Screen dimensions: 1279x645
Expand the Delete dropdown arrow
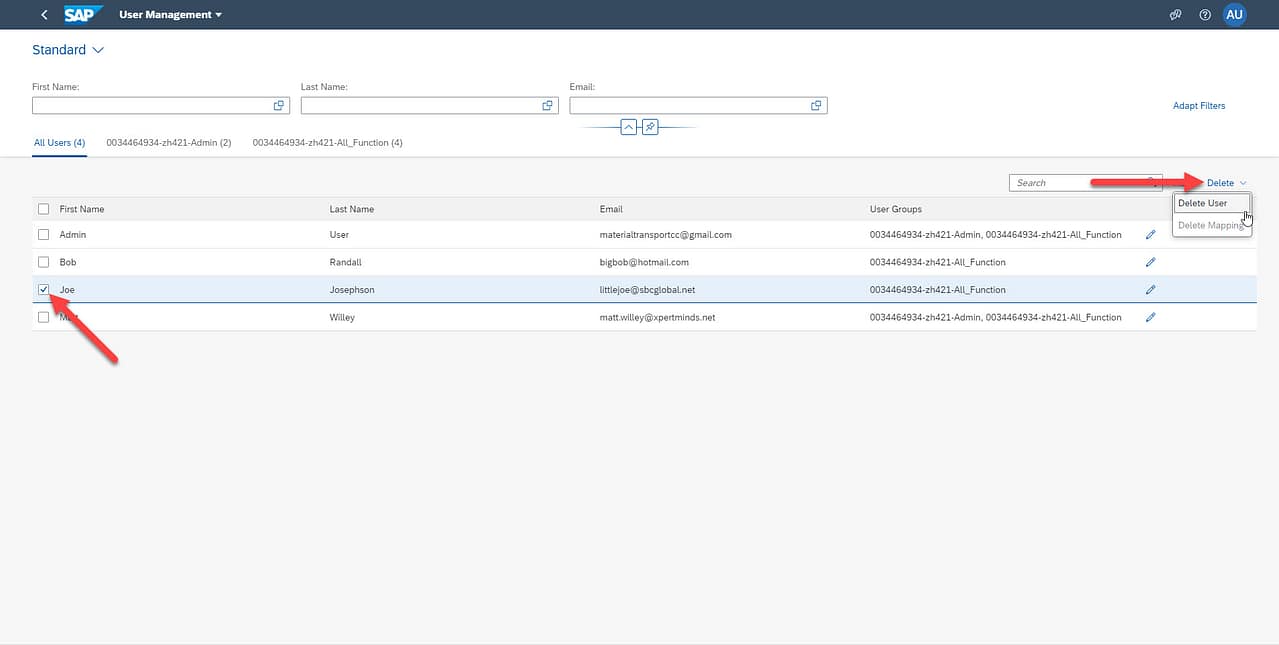tap(1243, 182)
